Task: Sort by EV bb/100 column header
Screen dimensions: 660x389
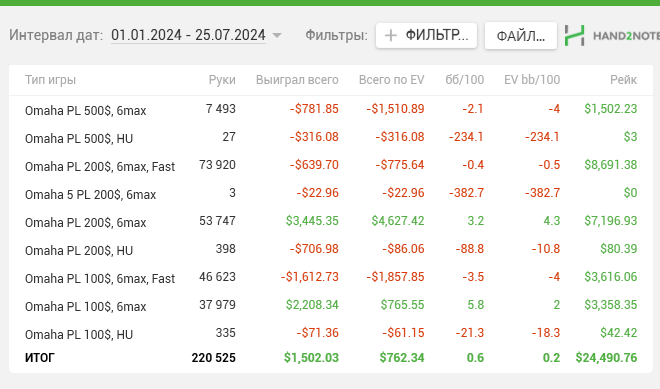Action: click(532, 80)
